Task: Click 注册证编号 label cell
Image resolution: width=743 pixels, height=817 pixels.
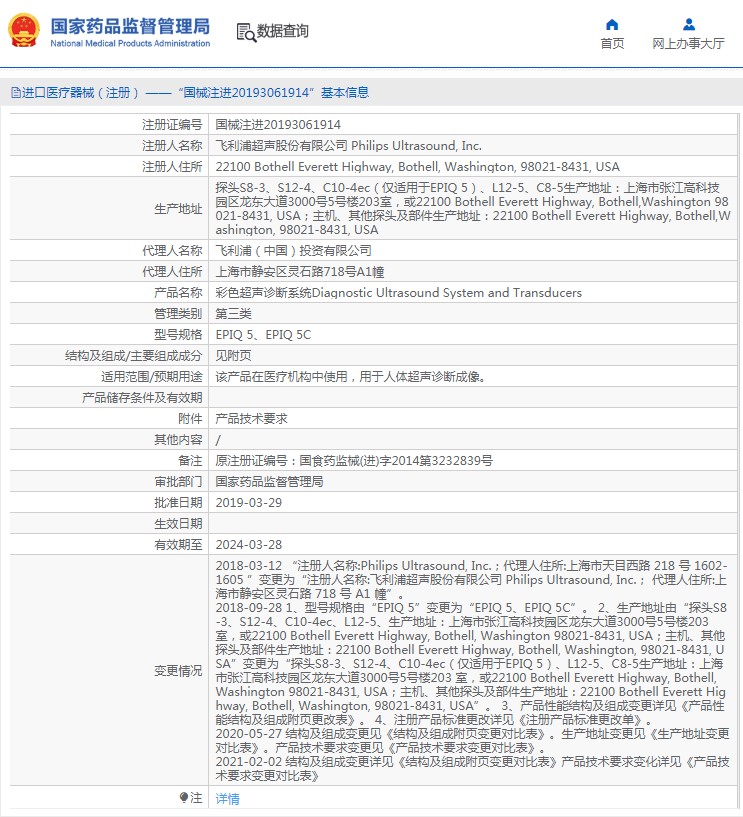Action: click(x=172, y=125)
